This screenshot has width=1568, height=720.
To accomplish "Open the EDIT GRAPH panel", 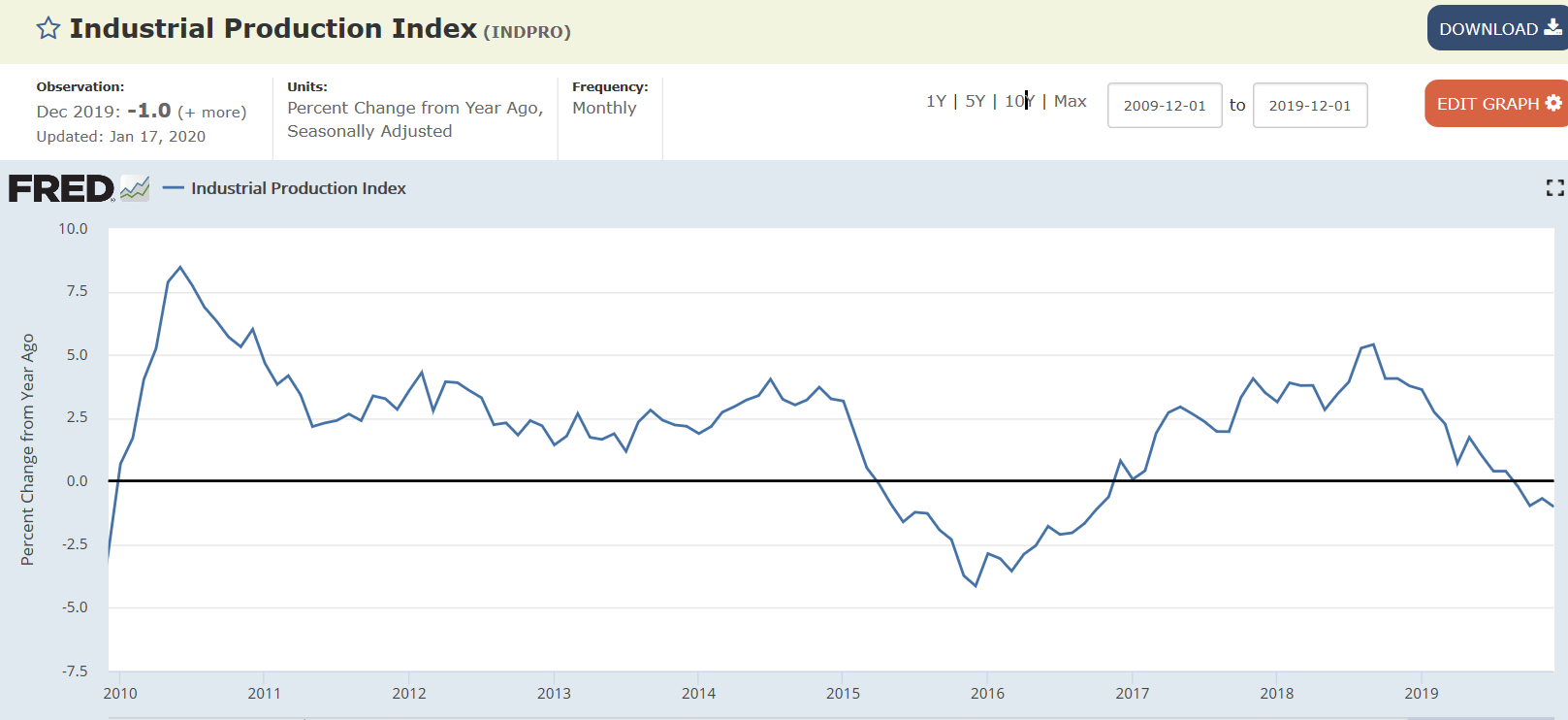I will (x=1497, y=103).
